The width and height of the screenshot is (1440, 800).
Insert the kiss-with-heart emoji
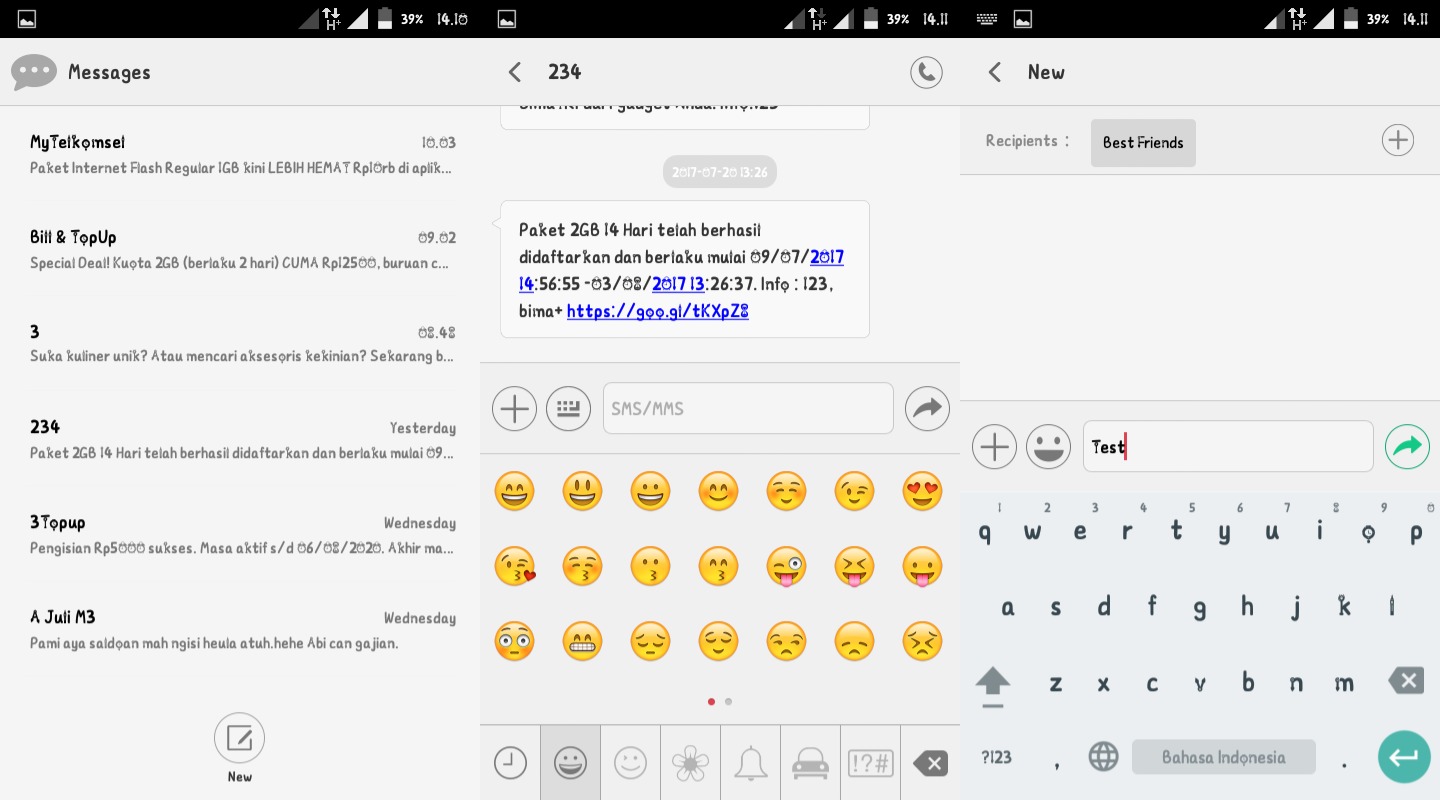514,567
